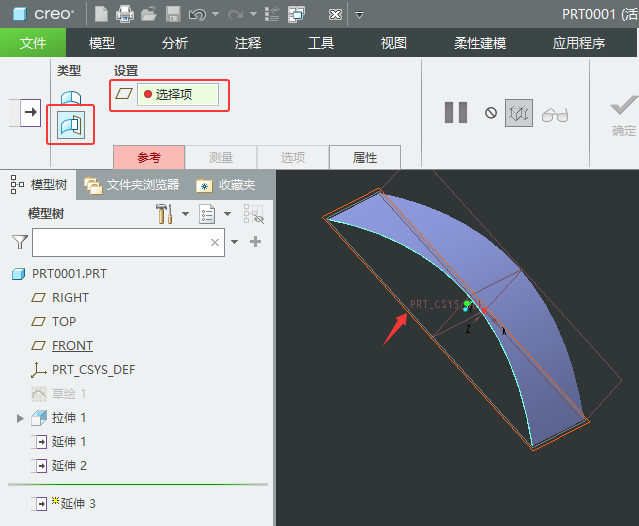Image resolution: width=639 pixels, height=526 pixels.
Task: Toggle tree columns visibility icon
Action: point(253,214)
